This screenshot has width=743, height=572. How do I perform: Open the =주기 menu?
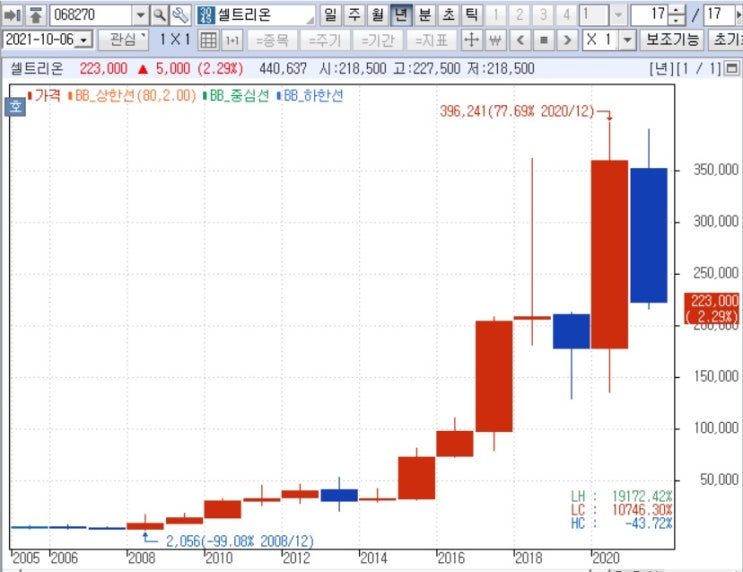click(325, 40)
